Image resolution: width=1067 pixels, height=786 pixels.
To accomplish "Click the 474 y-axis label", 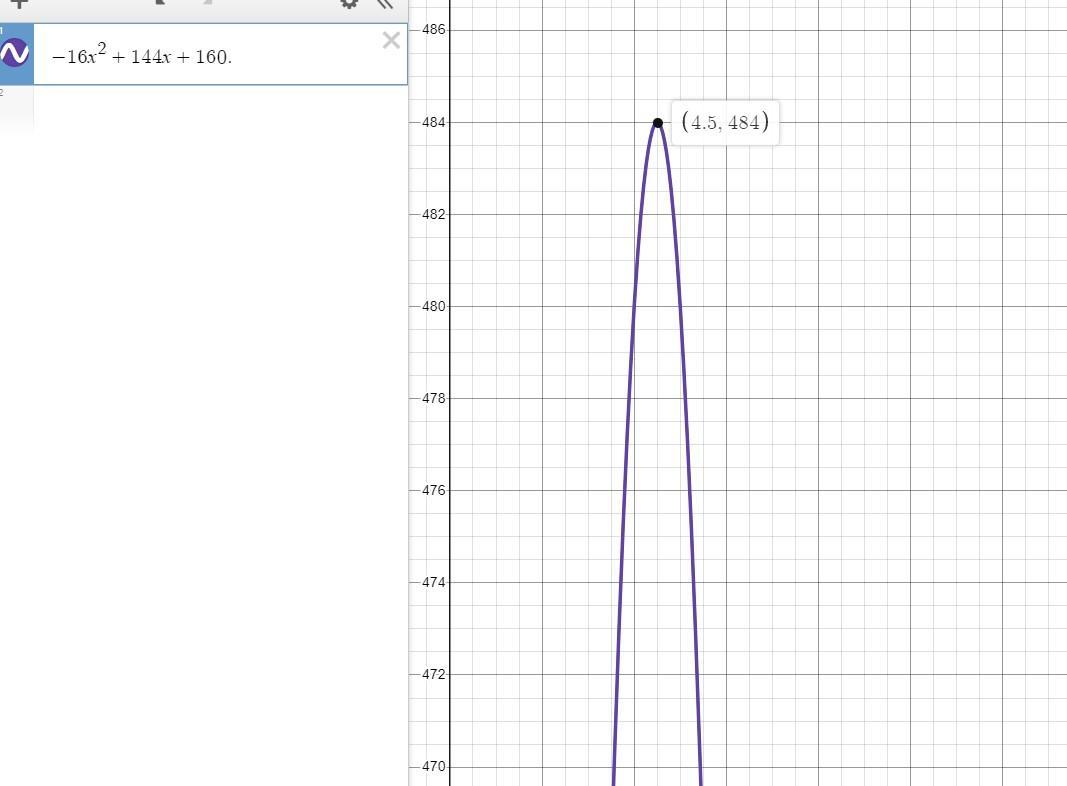I will coord(433,583).
